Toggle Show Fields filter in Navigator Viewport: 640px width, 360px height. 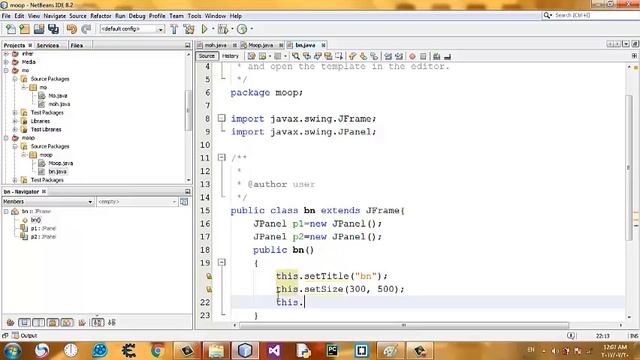[24, 322]
